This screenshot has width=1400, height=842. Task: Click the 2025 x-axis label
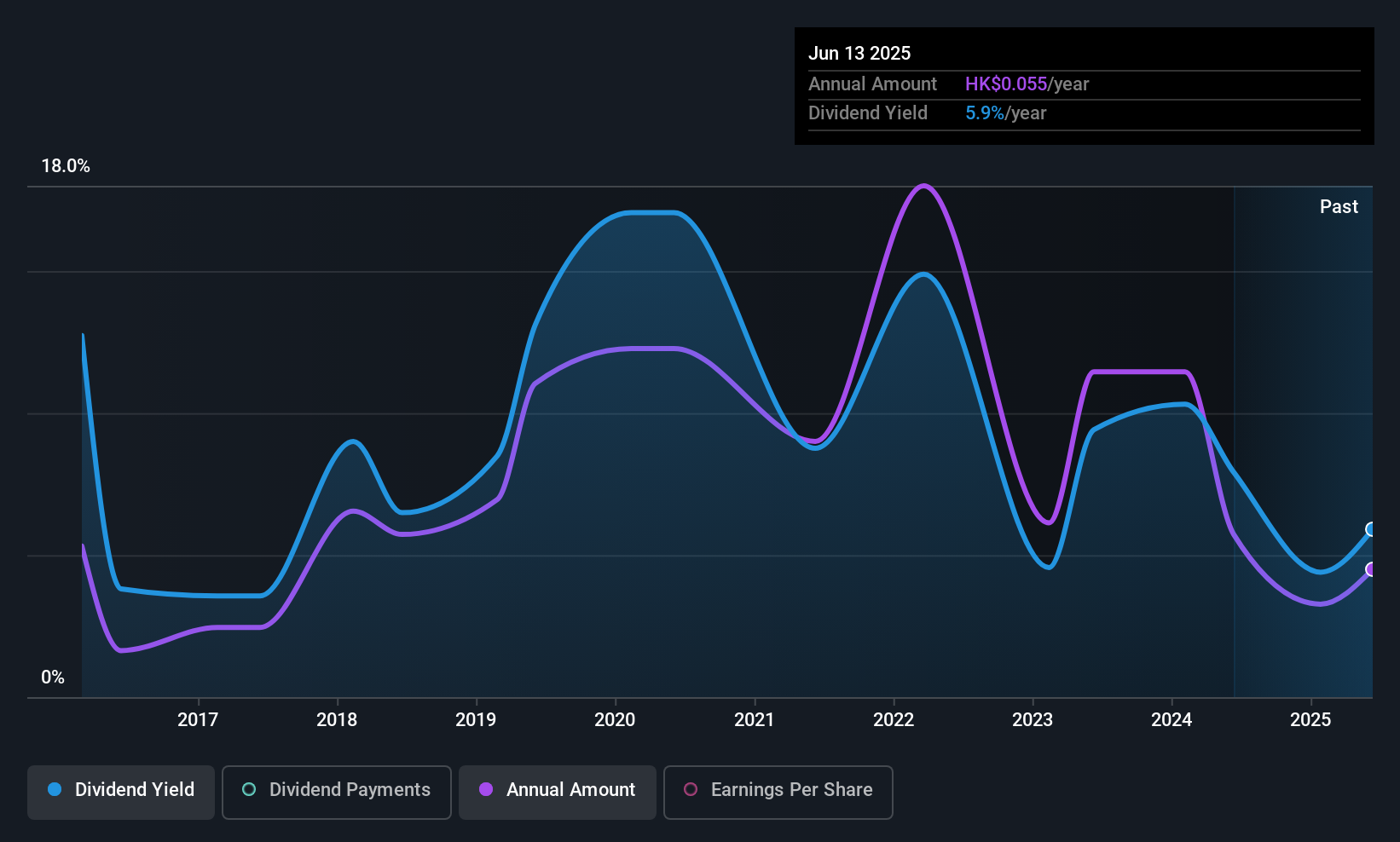1310,720
